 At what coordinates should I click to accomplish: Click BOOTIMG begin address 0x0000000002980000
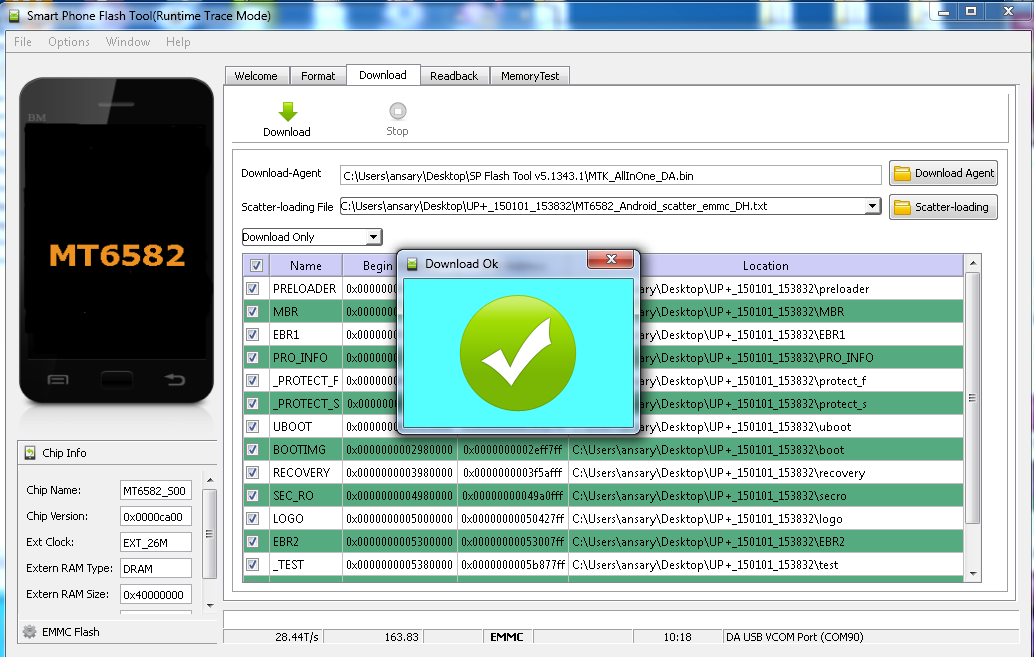click(x=400, y=450)
